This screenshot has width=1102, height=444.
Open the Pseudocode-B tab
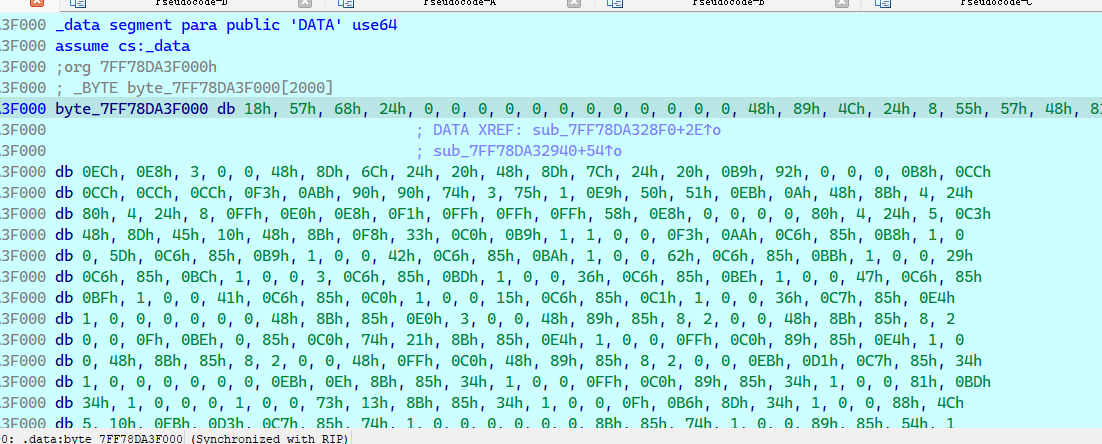pos(728,4)
